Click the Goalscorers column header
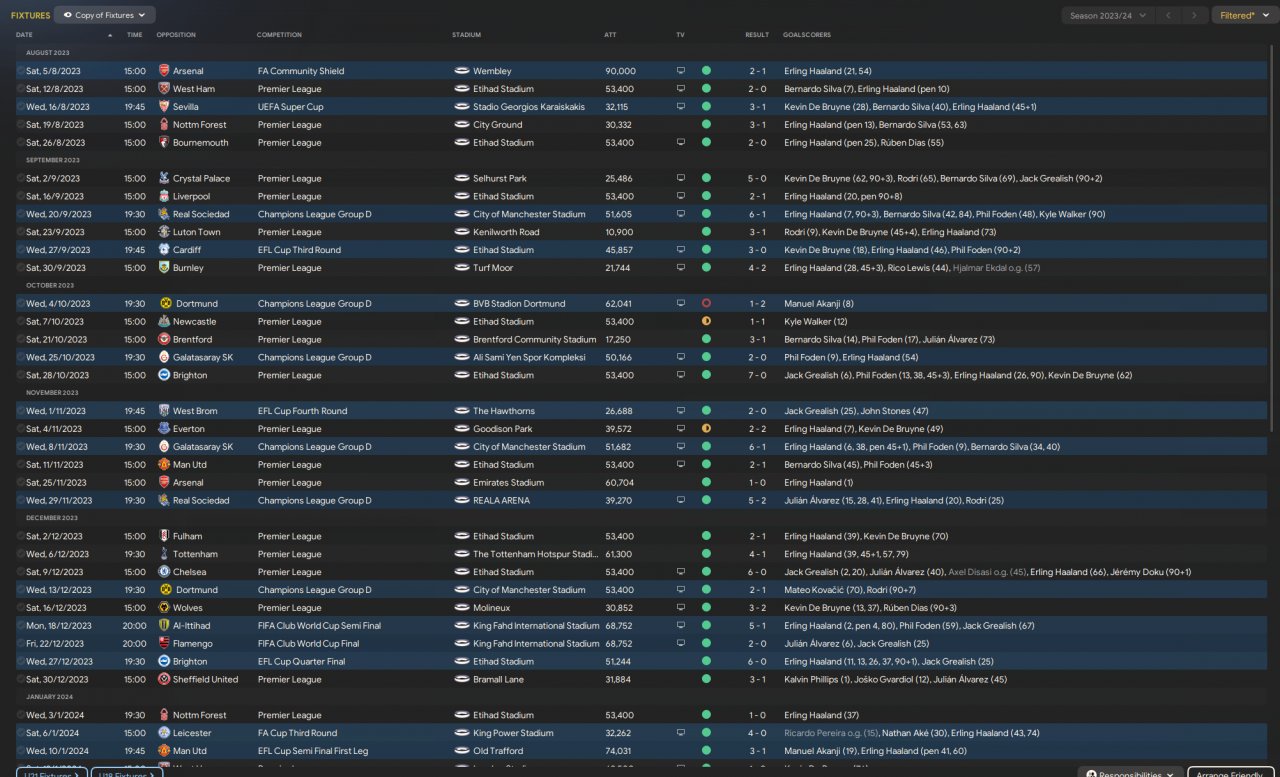Screen dimensions: 1280x777 click(x=807, y=35)
